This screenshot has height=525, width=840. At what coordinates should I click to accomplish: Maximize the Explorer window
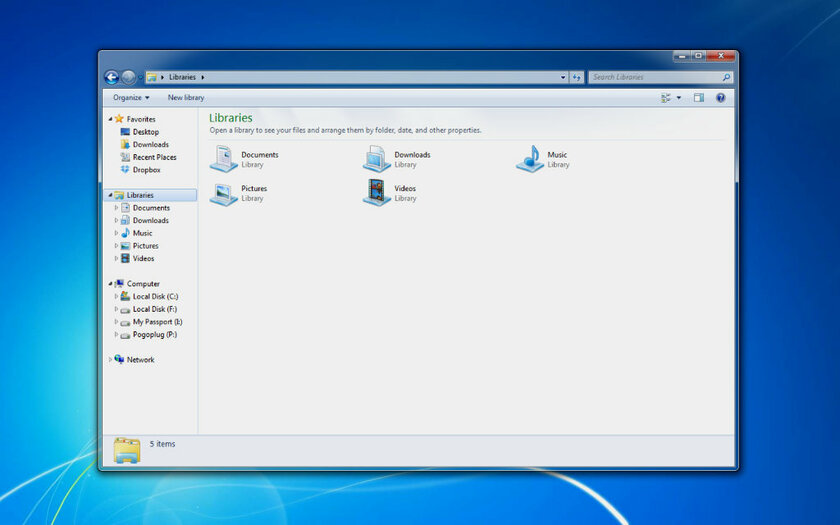[x=698, y=56]
